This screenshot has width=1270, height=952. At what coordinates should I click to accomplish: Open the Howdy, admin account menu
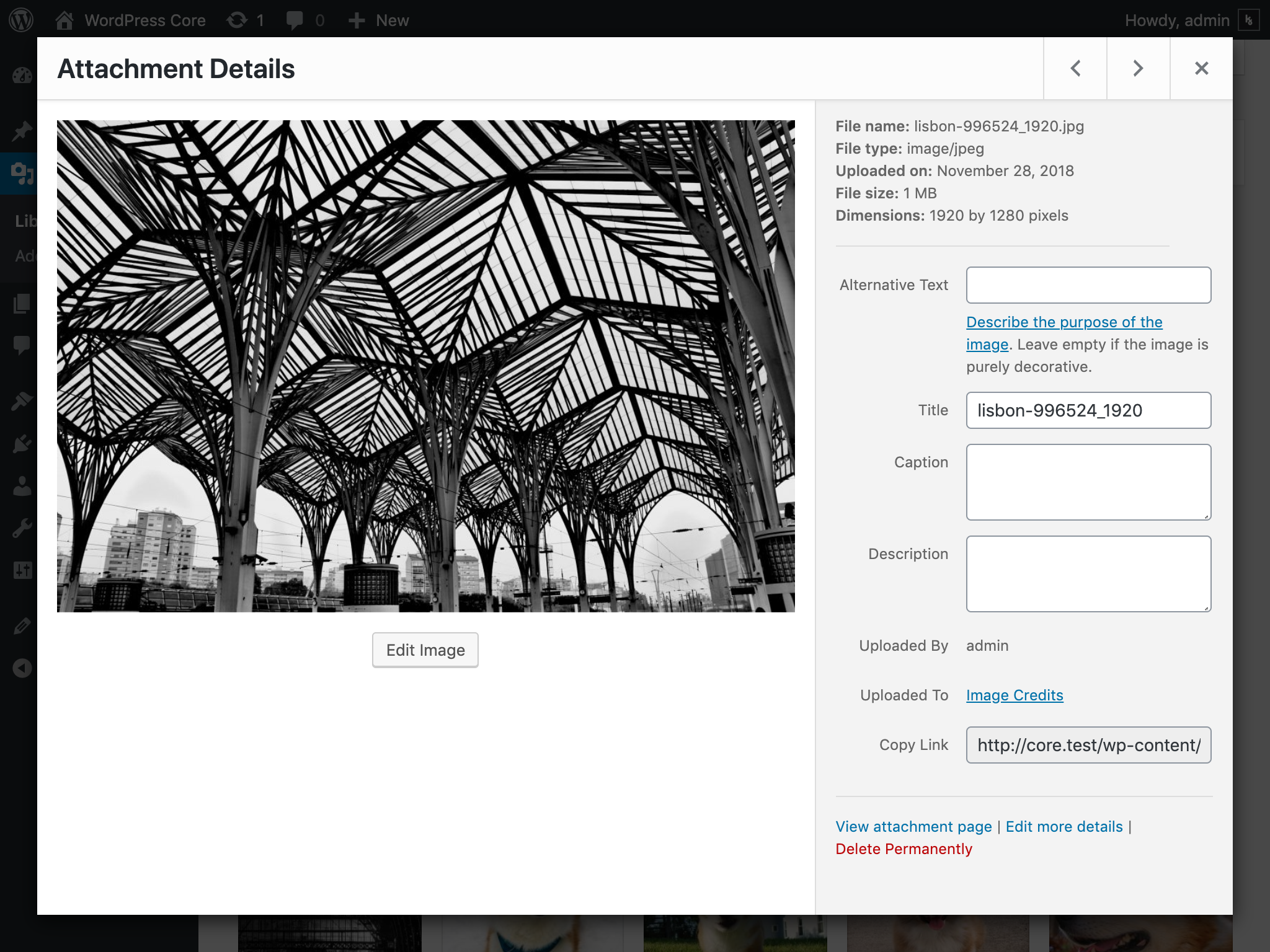pyautogui.click(x=1192, y=20)
